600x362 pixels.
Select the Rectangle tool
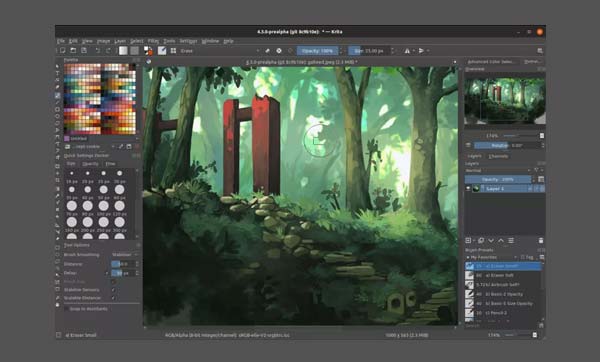[57, 109]
